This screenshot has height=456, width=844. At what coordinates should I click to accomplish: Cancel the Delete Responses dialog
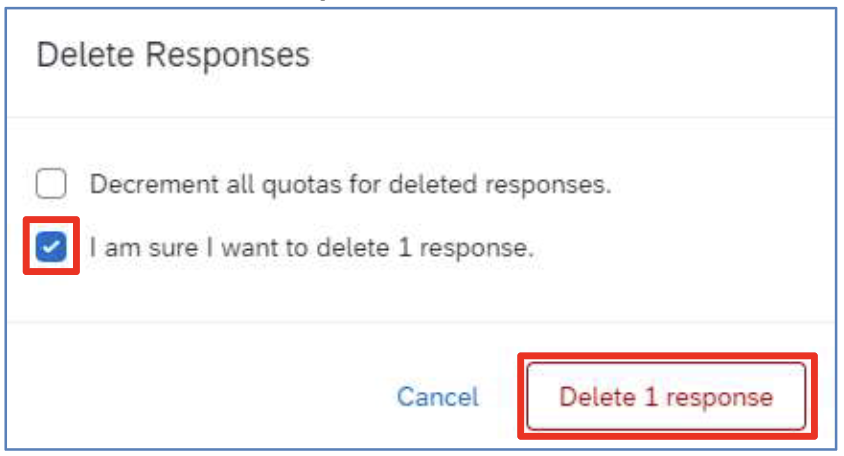point(438,397)
